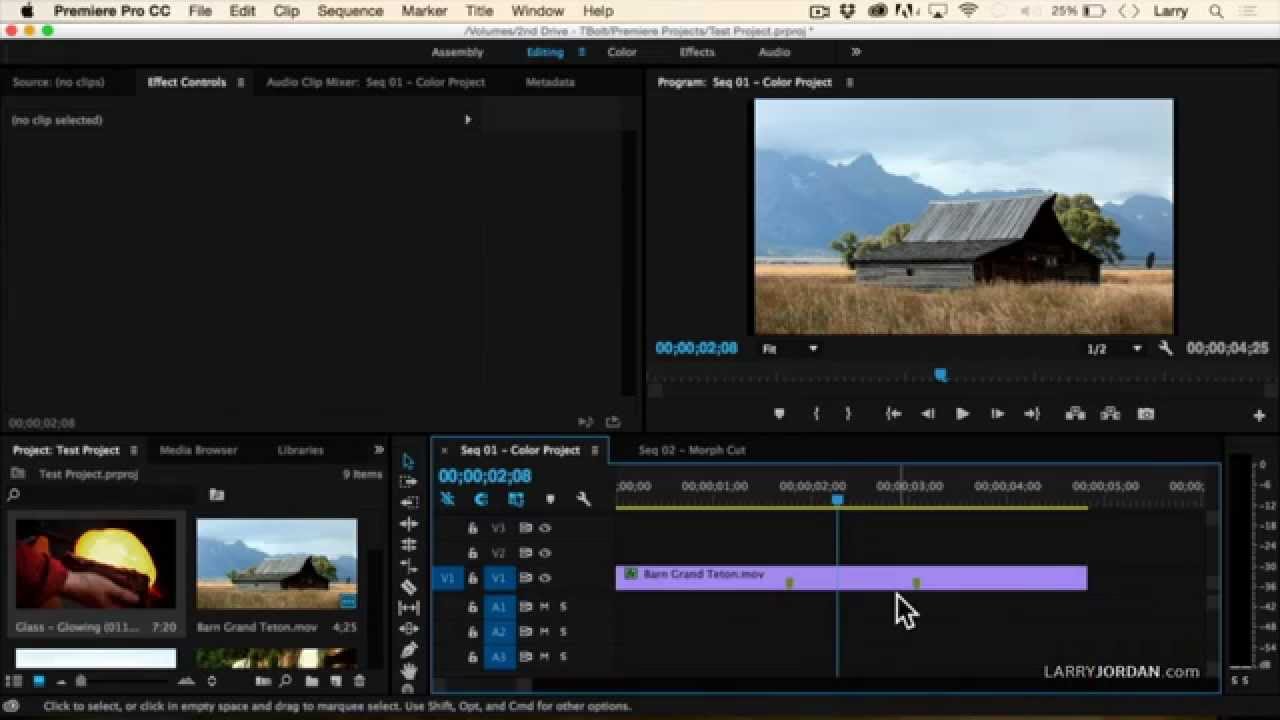
Task: Switch to the Audio Clip Mixer tab
Action: pyautogui.click(x=376, y=82)
